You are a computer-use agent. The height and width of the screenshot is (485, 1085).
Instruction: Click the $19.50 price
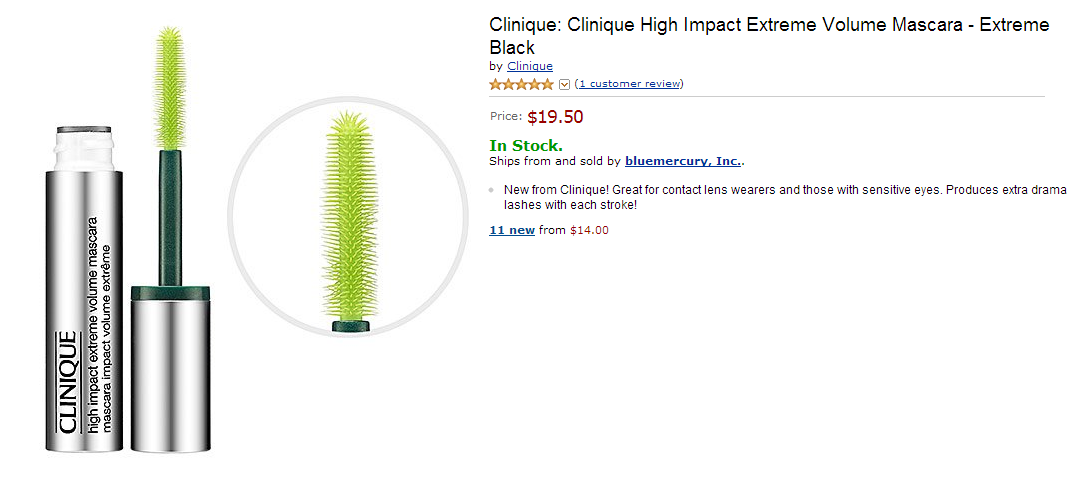pos(555,117)
